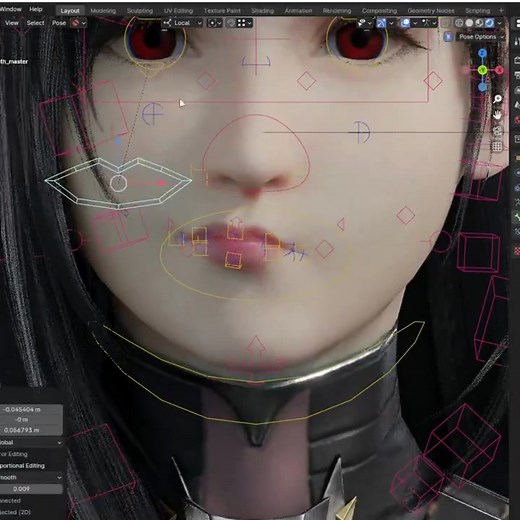Open the armature/bone display options dropdown
Image resolution: width=520 pixels, height=520 pixels.
pyautogui.click(x=429, y=23)
